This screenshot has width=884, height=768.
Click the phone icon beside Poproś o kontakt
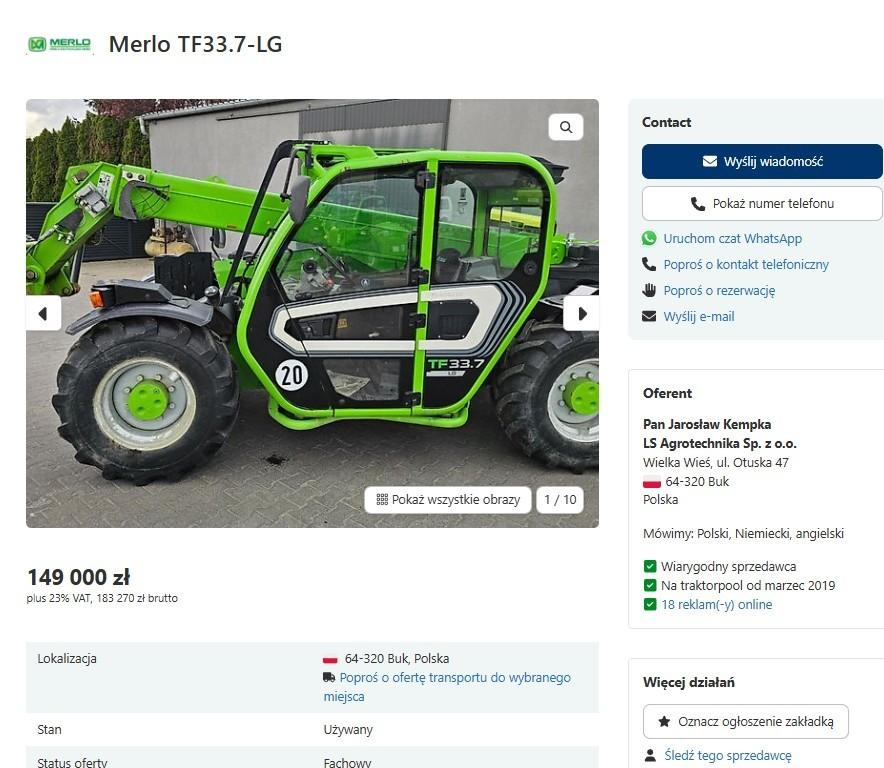coord(649,264)
